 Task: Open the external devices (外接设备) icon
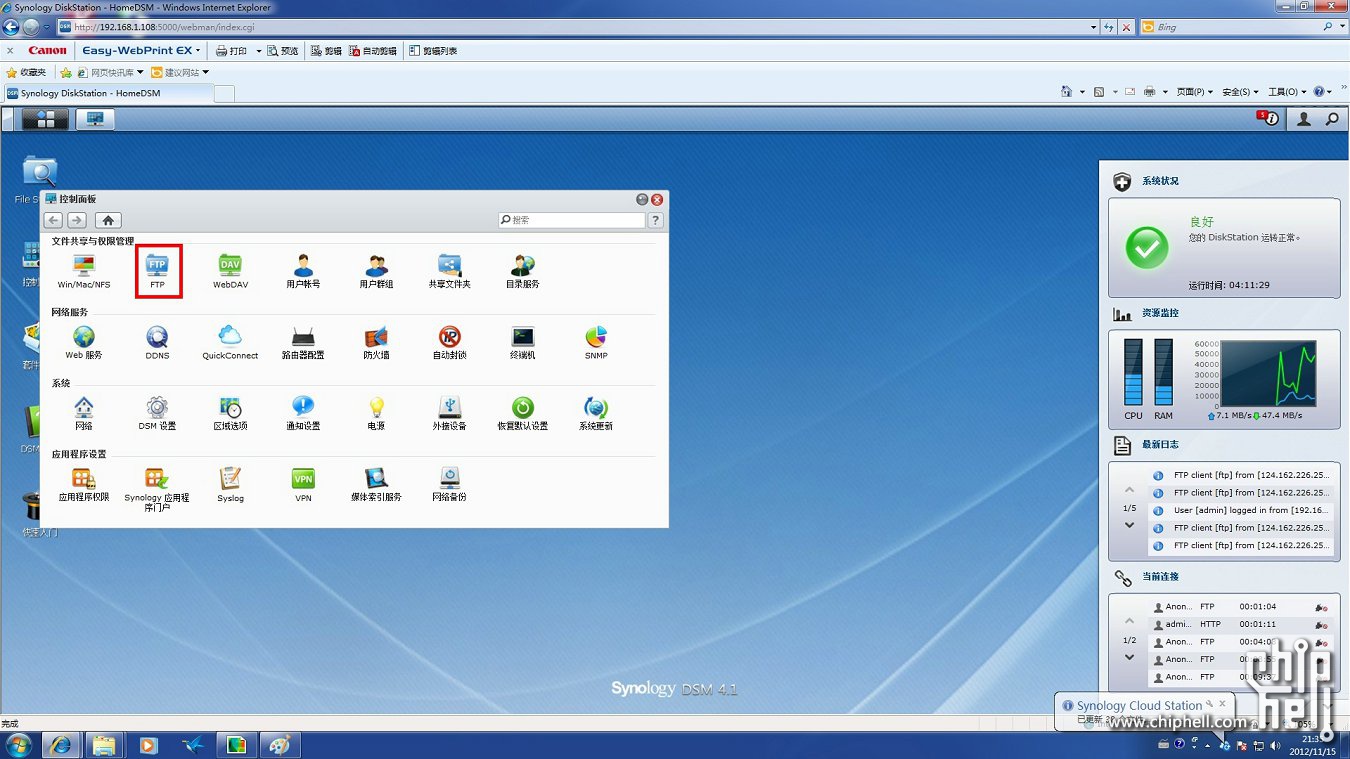(449, 413)
